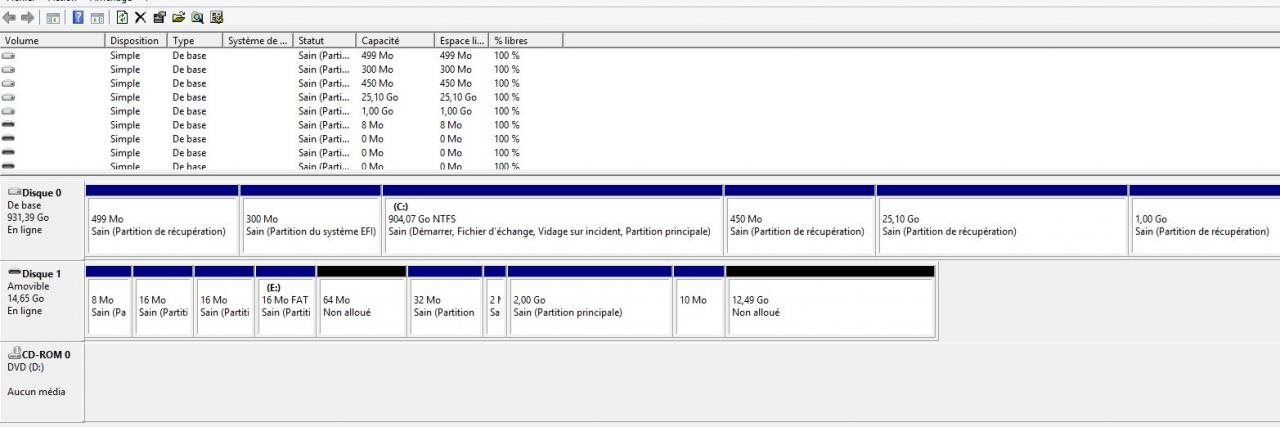Click the black X delete icon

pos(141,18)
